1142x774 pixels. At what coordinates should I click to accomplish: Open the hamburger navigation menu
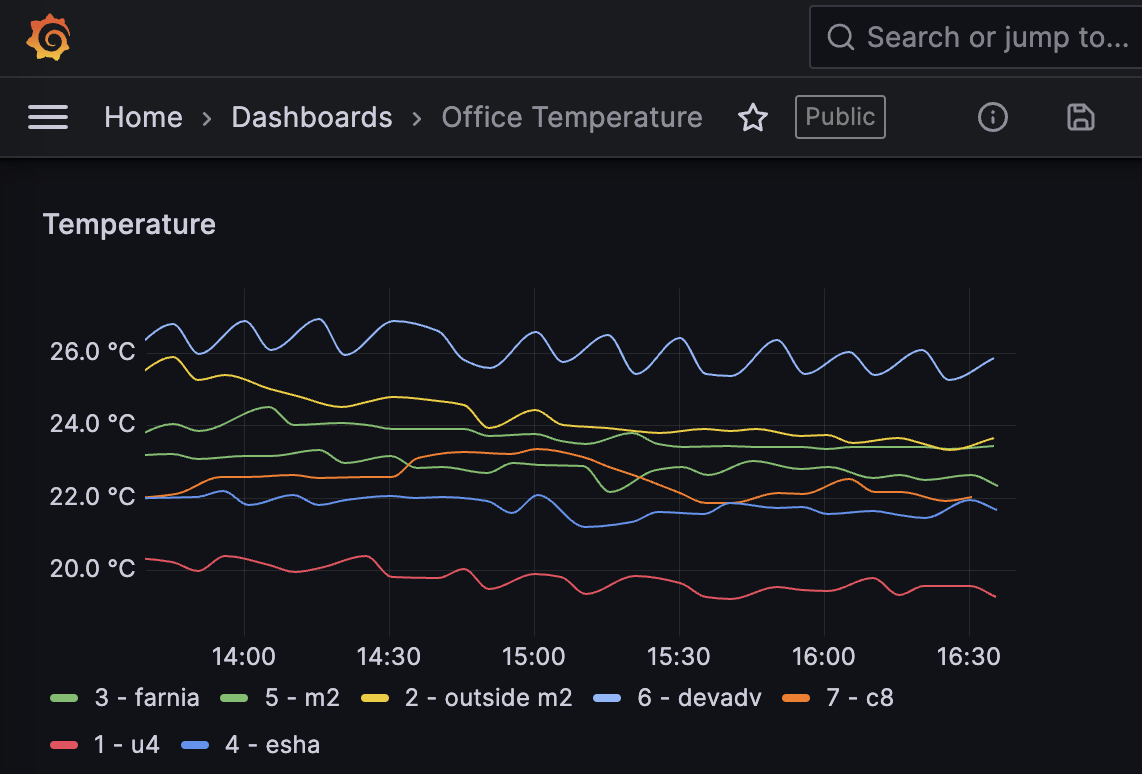pyautogui.click(x=48, y=118)
